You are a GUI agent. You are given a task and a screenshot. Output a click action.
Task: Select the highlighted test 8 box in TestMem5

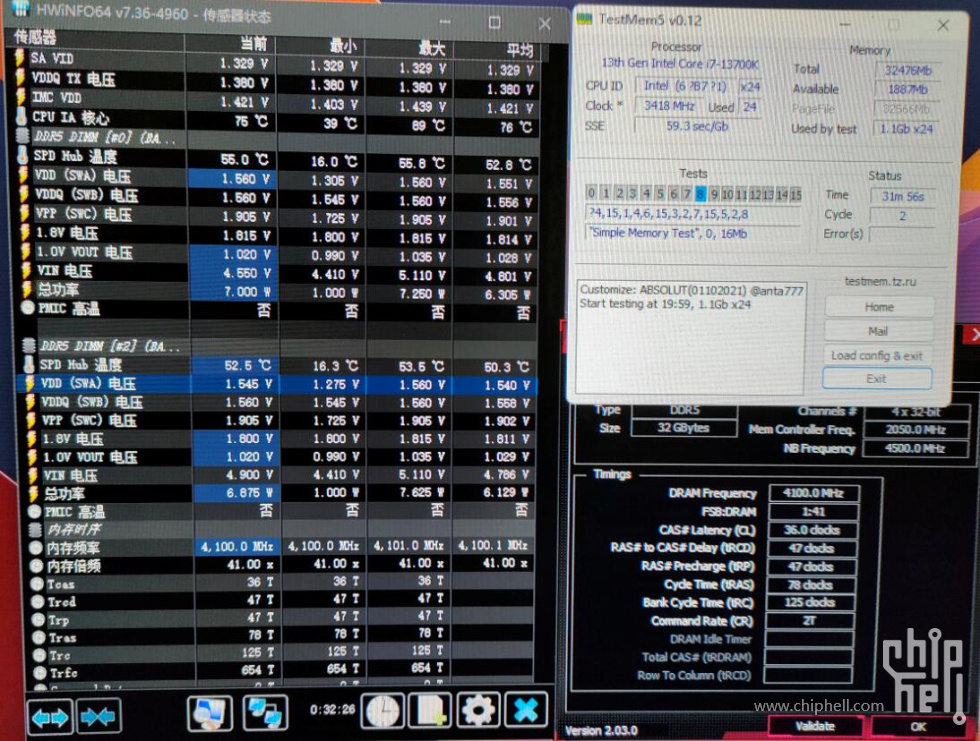pyautogui.click(x=700, y=194)
